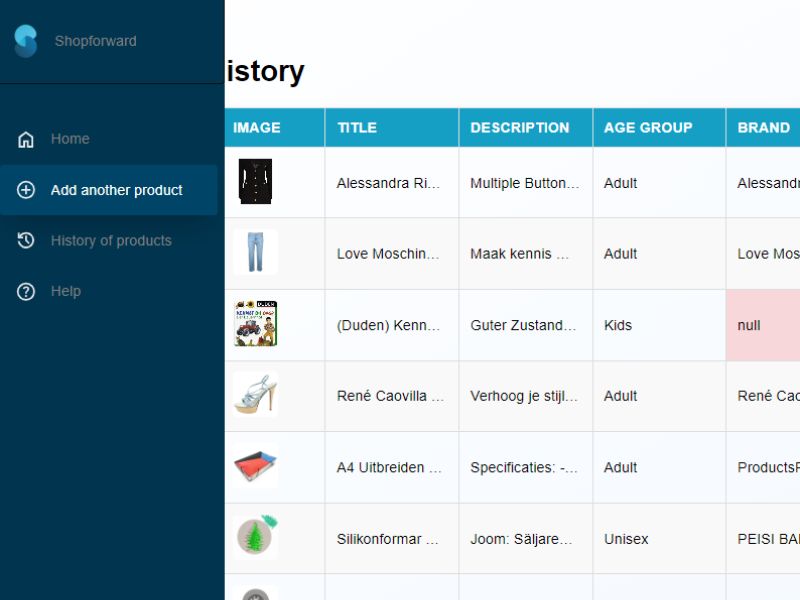The height and width of the screenshot is (600, 800).
Task: Open the blue jeans product thumbnail
Action: (255, 252)
